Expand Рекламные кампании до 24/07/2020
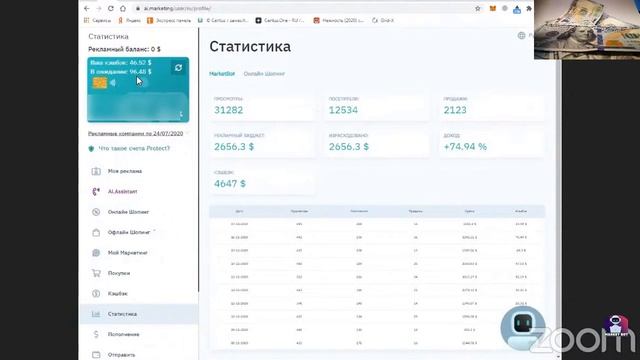 (x=136, y=133)
